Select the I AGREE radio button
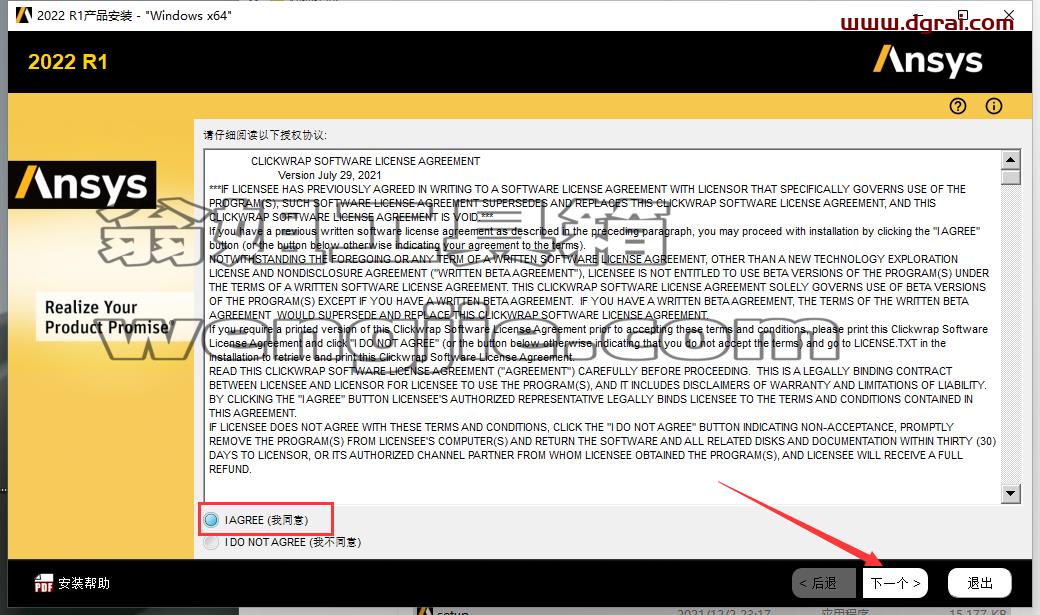 coord(211,520)
